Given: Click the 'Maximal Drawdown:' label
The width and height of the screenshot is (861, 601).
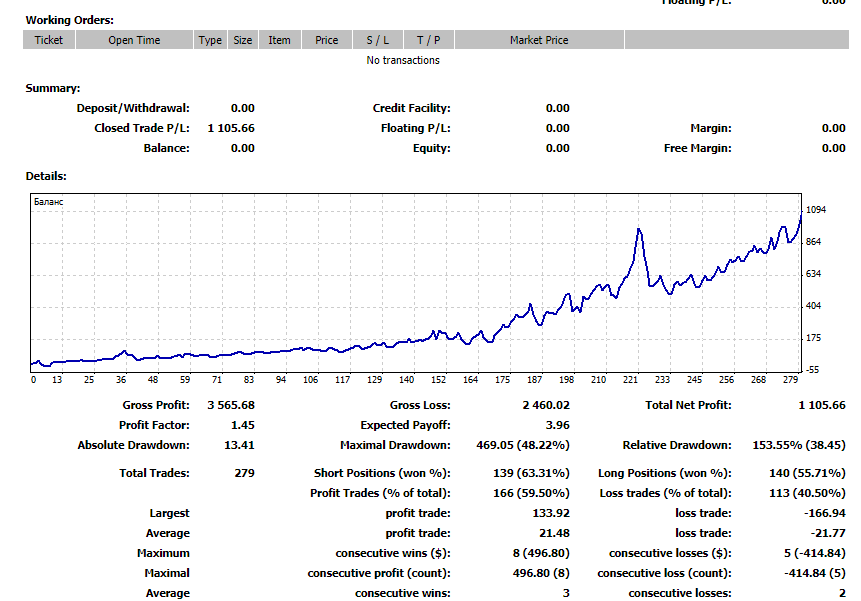Looking at the screenshot, I should point(395,445).
